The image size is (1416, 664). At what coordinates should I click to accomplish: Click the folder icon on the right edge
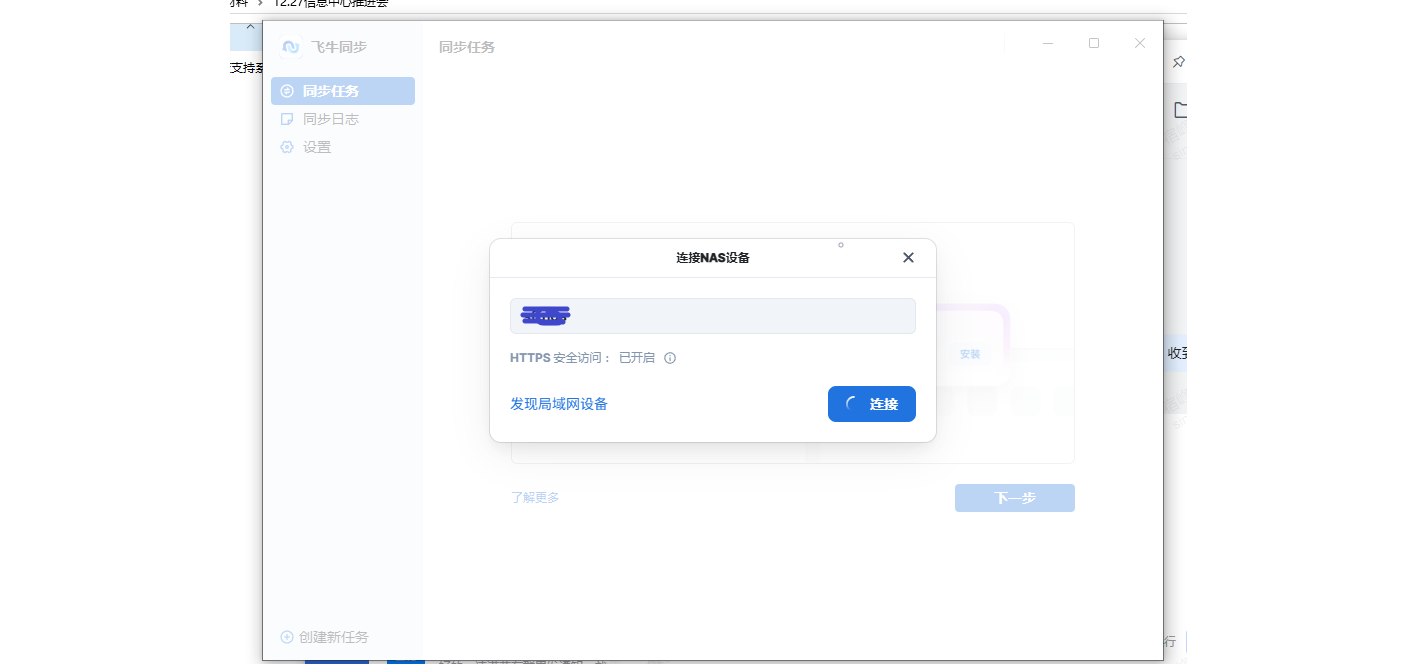click(1179, 110)
